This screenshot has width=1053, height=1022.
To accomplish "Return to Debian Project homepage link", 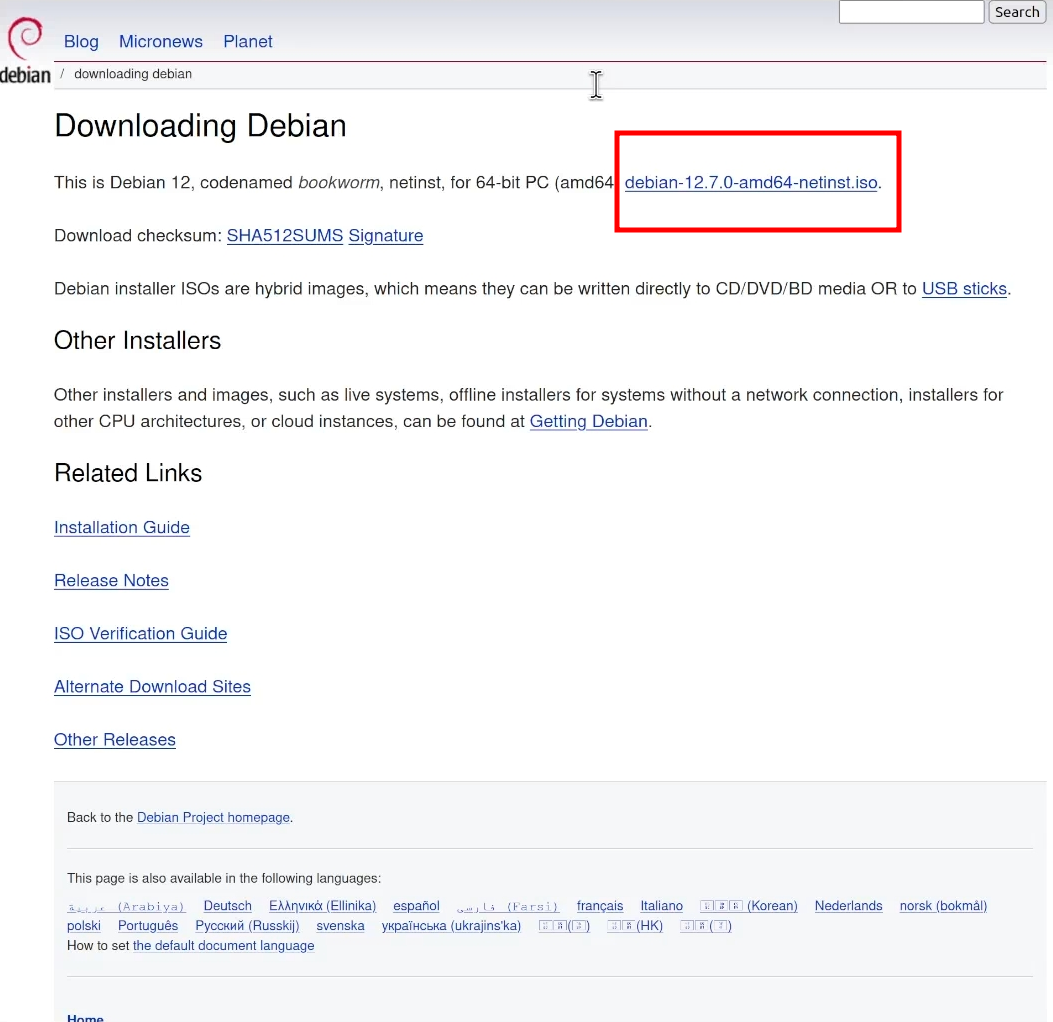I will (214, 817).
